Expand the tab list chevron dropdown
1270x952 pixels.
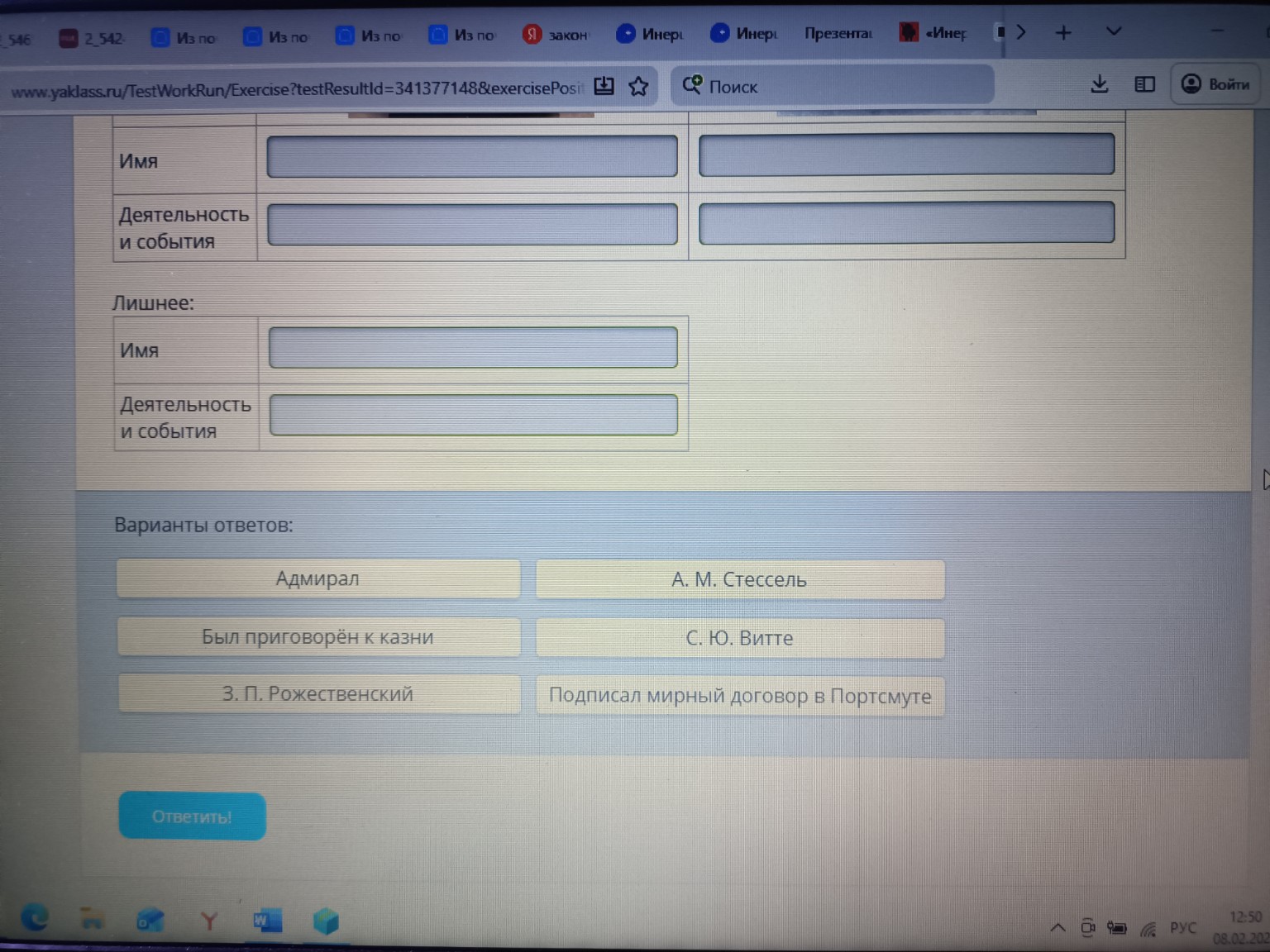click(x=1114, y=32)
